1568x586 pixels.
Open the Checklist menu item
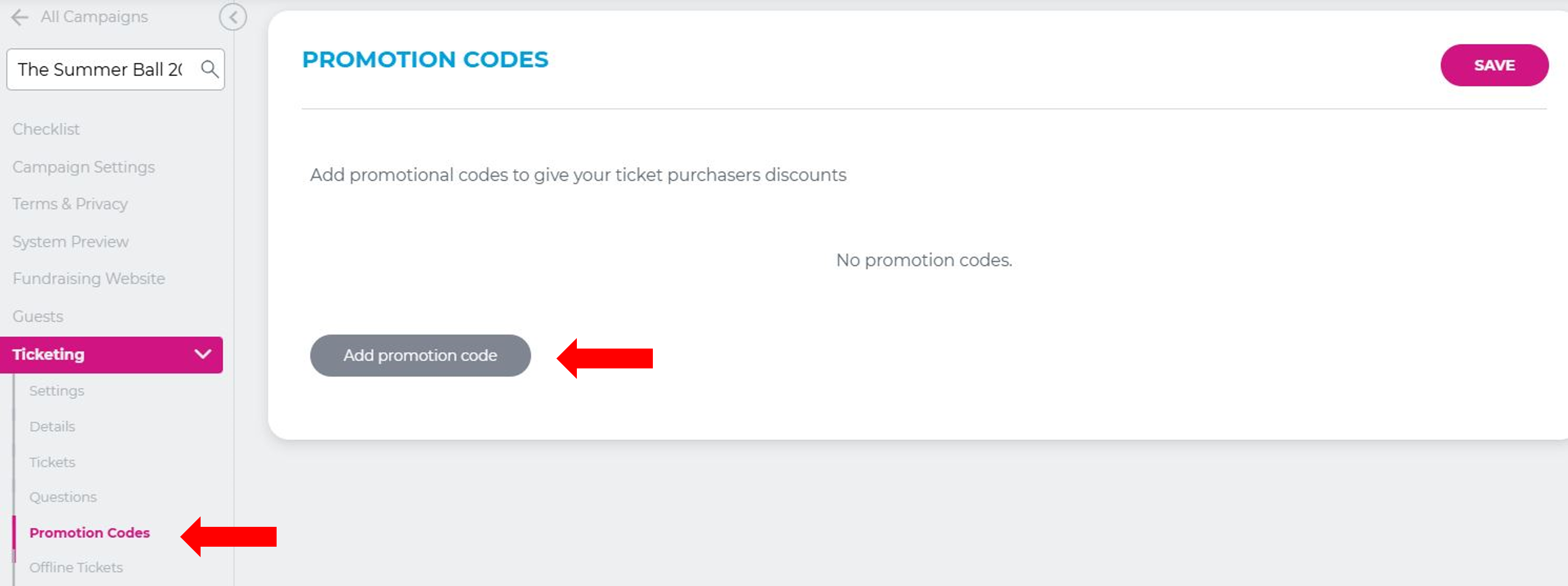click(x=46, y=129)
